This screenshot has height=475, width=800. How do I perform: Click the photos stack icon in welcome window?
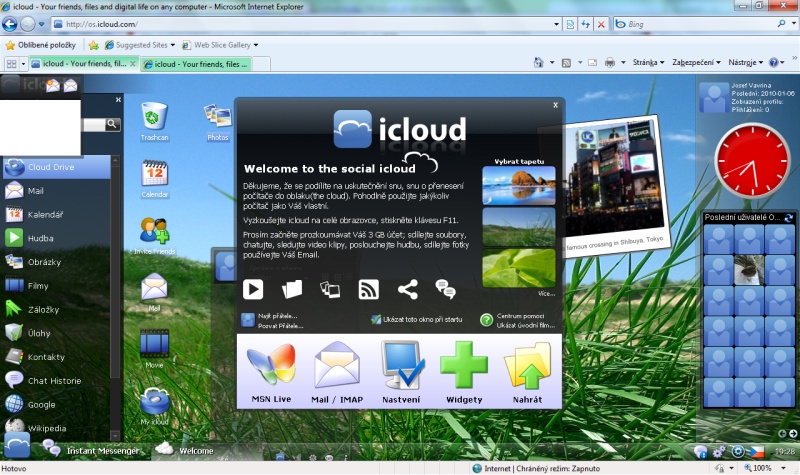[330, 289]
